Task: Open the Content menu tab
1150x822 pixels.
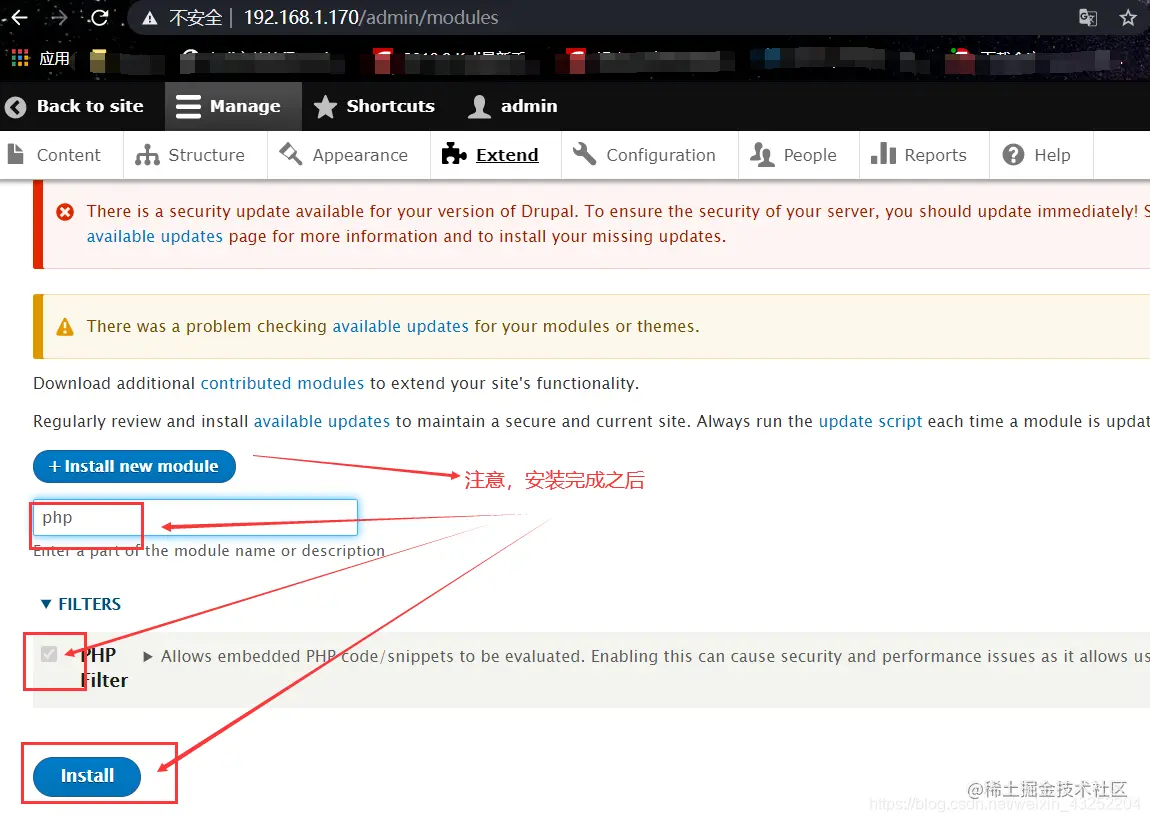Action: tap(62, 155)
